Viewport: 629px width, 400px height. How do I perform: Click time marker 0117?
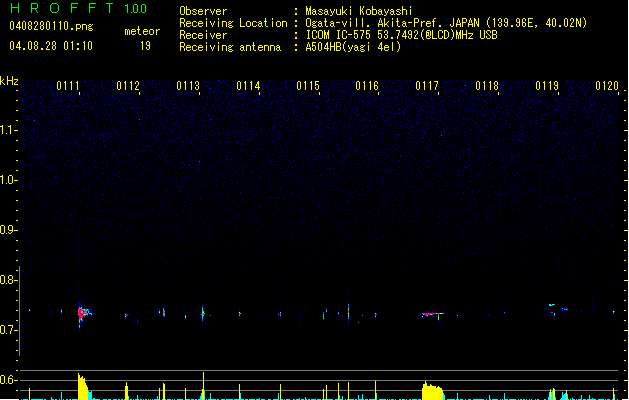(x=427, y=86)
